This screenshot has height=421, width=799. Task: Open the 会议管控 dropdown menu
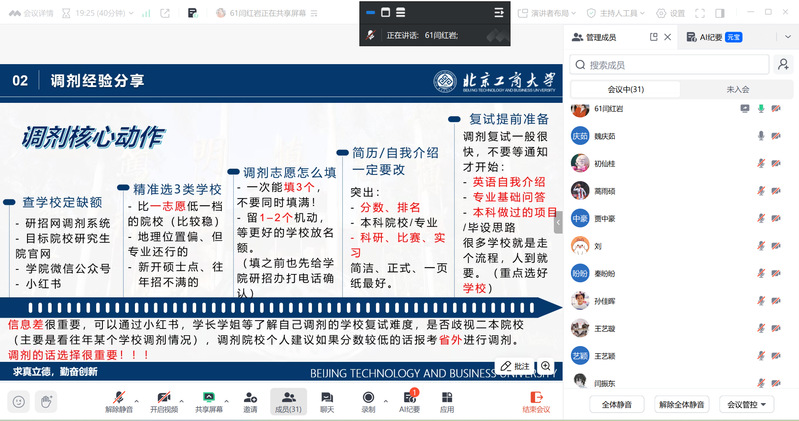click(x=749, y=404)
